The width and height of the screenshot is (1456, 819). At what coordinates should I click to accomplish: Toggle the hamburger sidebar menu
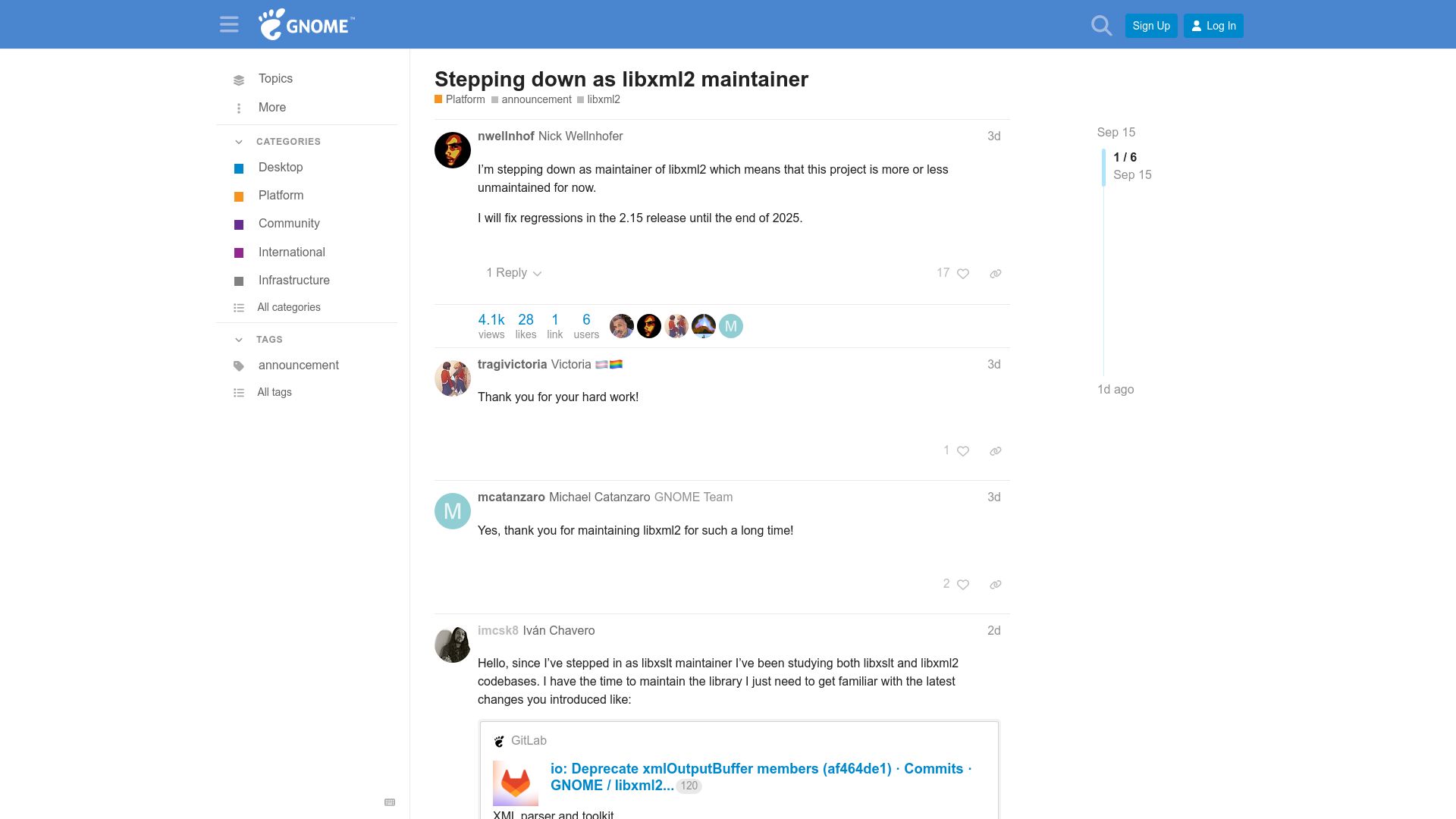tap(229, 25)
